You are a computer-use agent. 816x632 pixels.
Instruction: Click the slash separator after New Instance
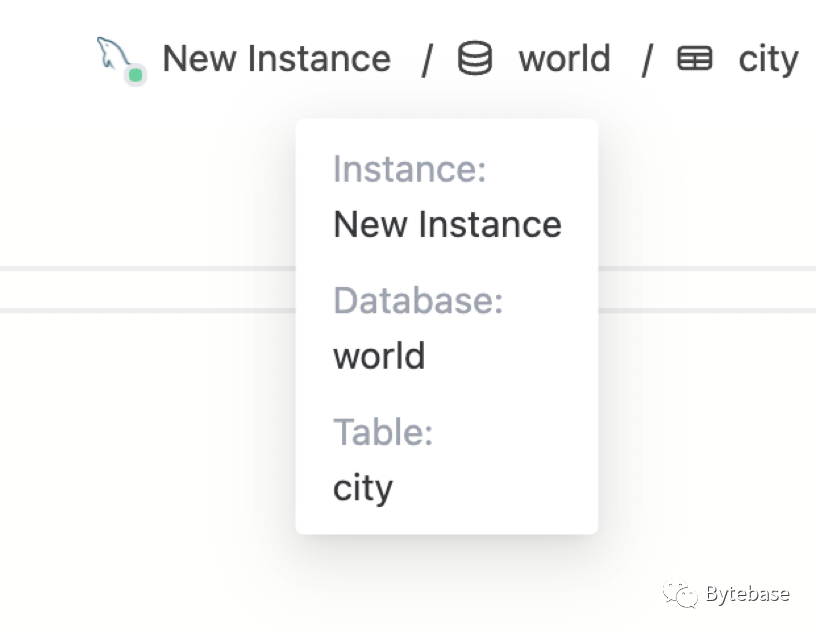[x=427, y=60]
